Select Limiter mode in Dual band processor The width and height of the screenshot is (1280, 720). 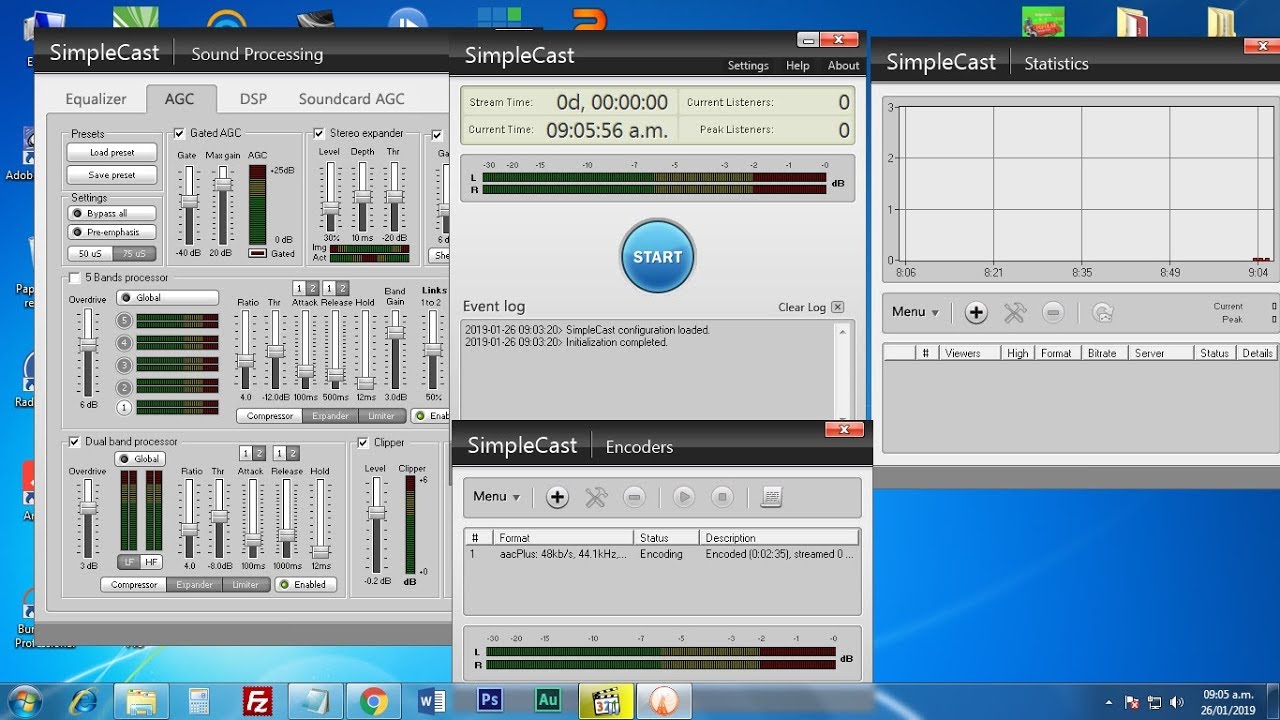(246, 584)
